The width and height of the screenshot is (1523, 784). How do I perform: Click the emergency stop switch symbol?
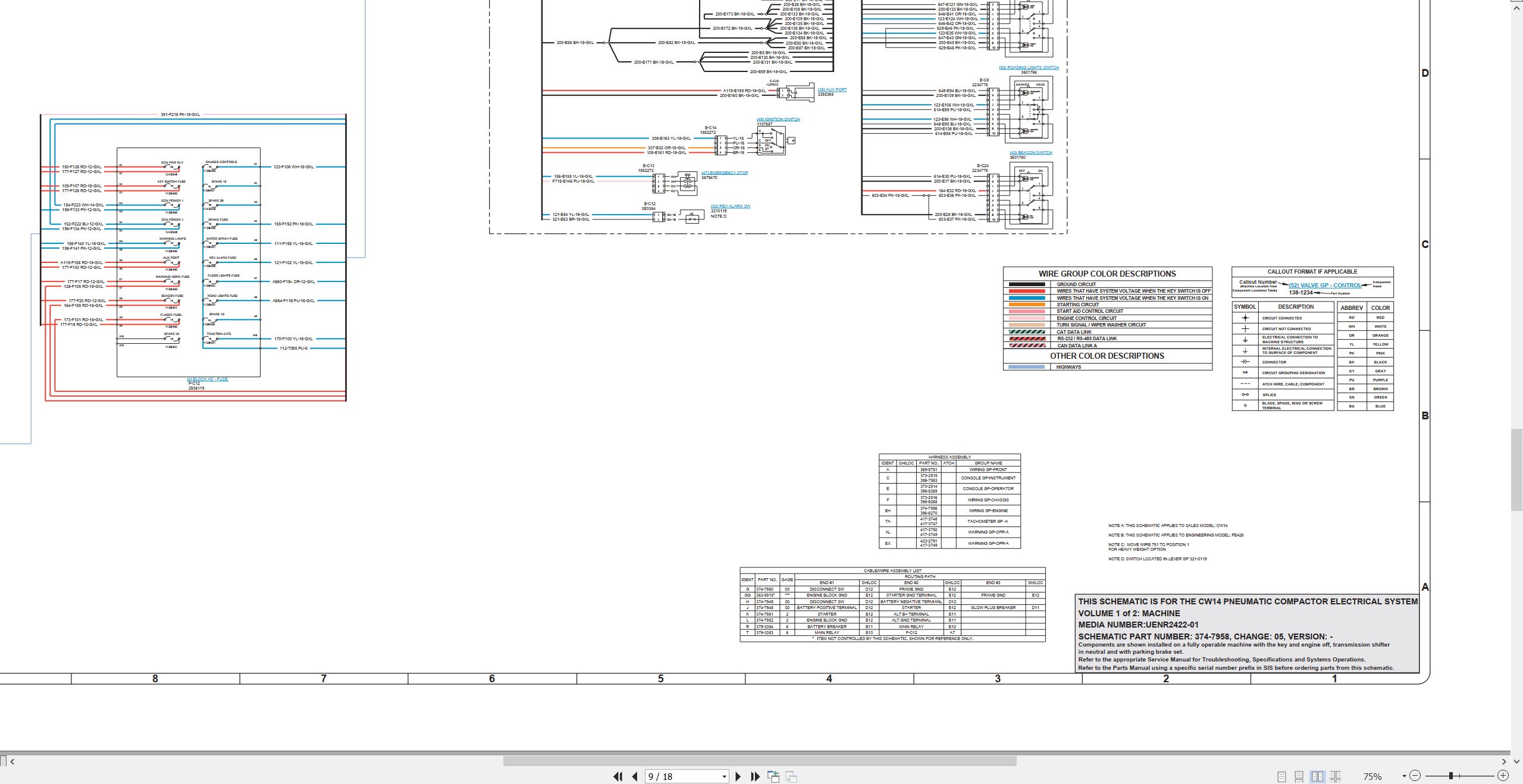pos(688,183)
